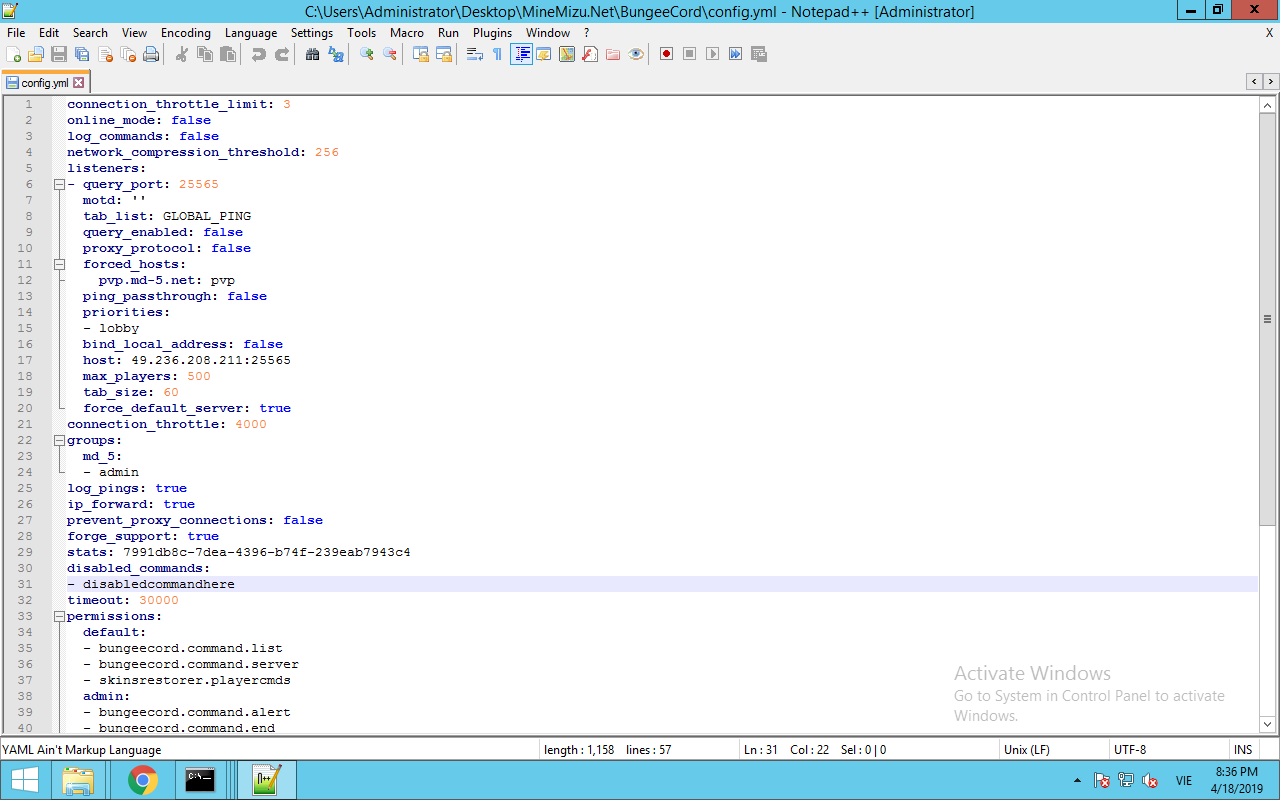Collapse the permissions fold marker on line 33
Screen dimensions: 1280x800
click(59, 616)
